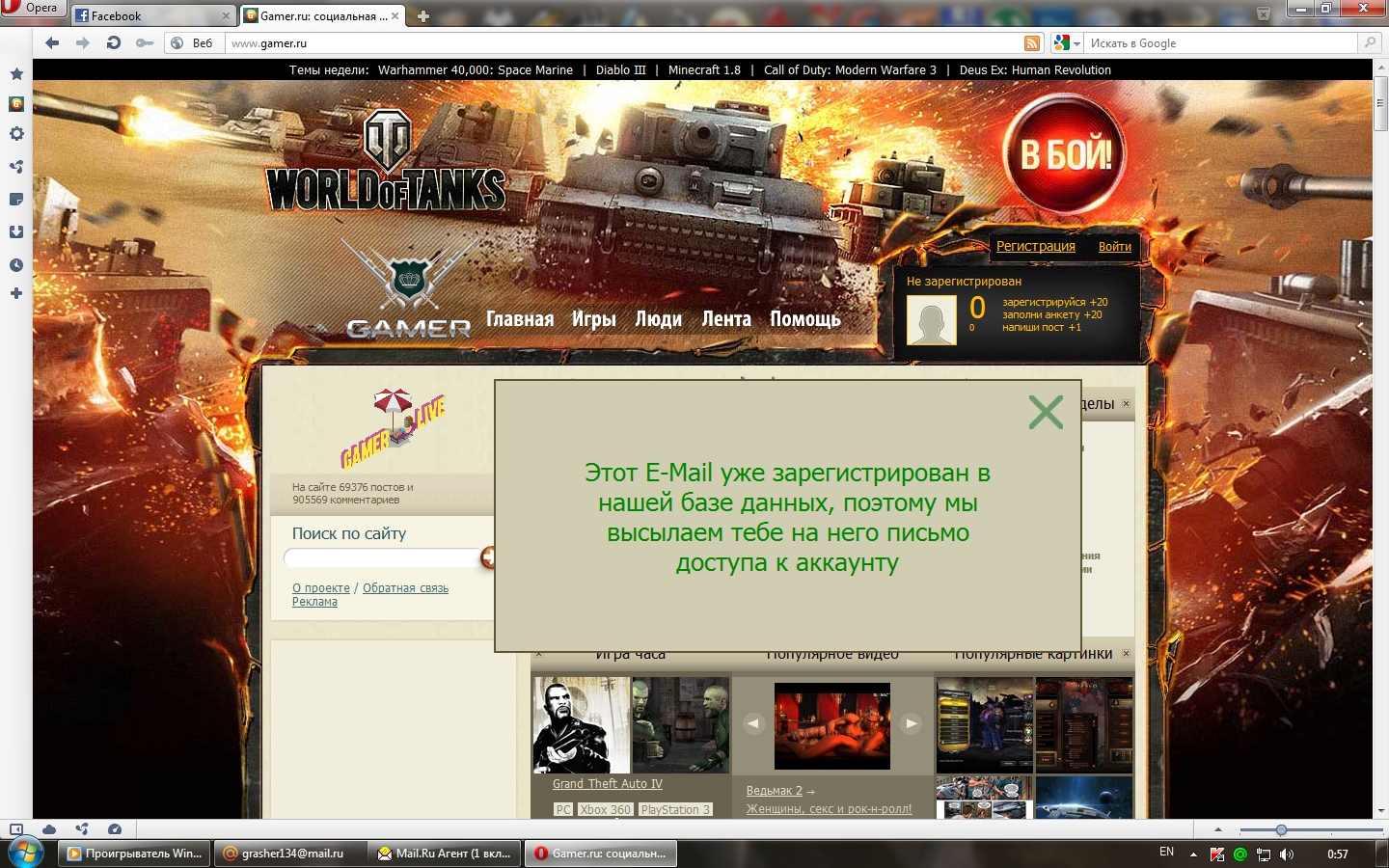
Task: Open the Mail.Ru Агент taskbar button
Action: pos(447,854)
